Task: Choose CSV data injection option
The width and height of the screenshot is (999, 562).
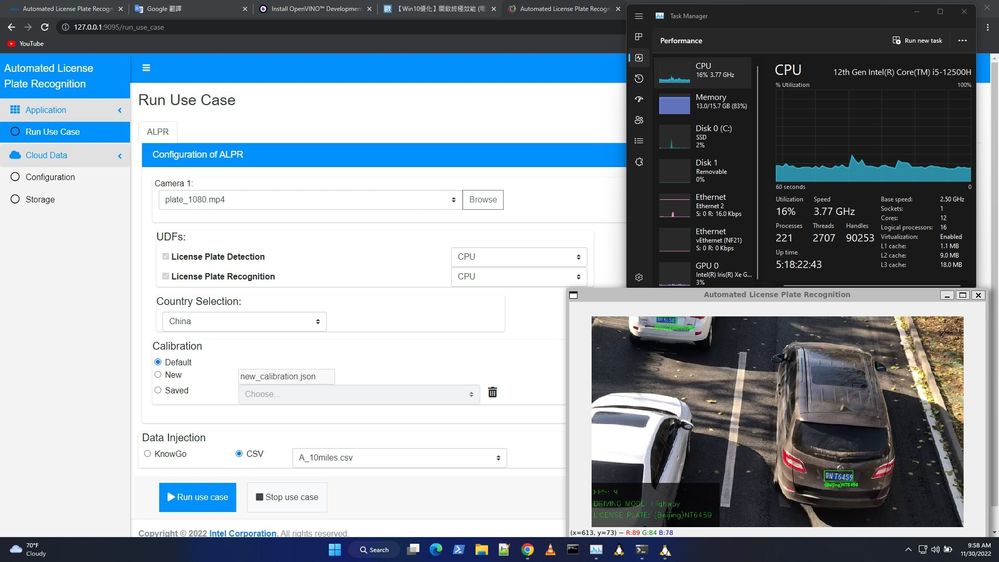Action: point(239,454)
